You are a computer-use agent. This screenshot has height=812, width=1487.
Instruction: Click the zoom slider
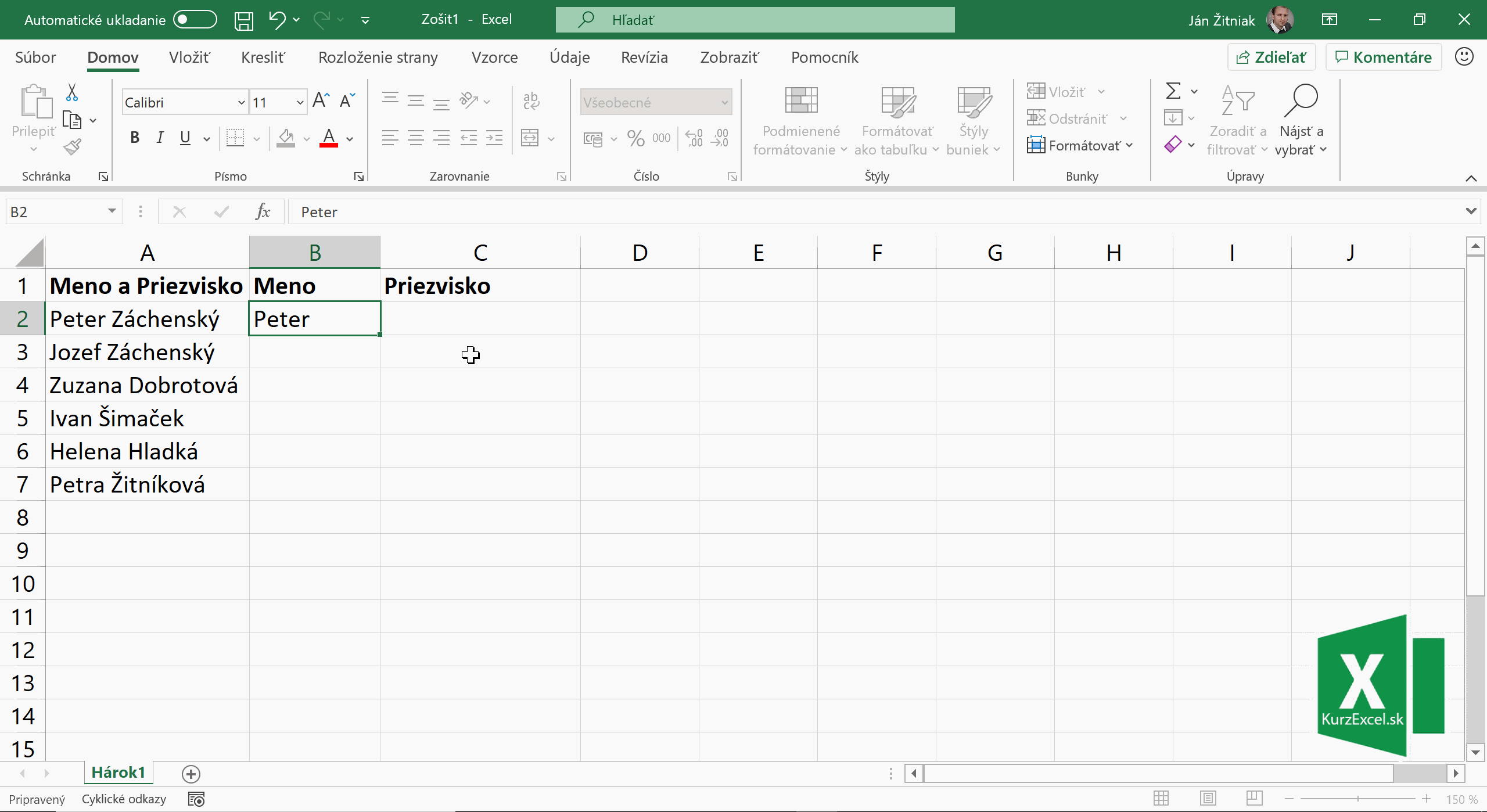1358,799
